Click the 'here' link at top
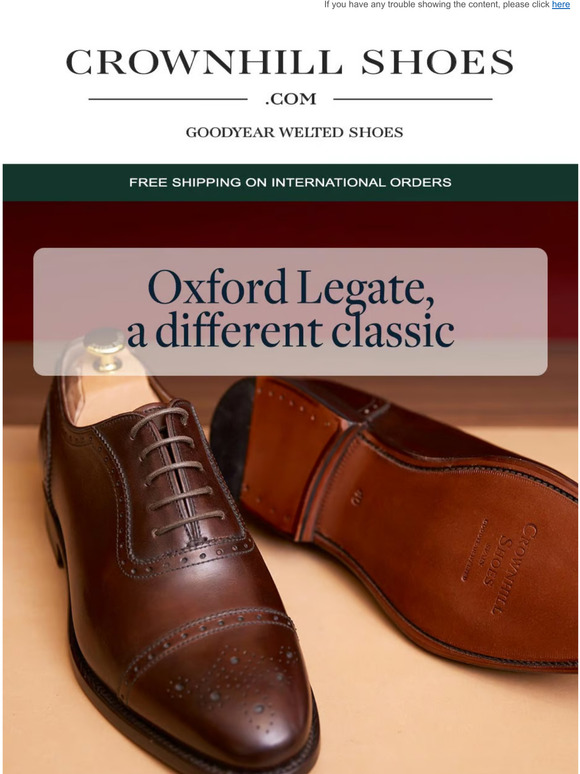Viewport: 580px width, 774px height. (x=561, y=4)
